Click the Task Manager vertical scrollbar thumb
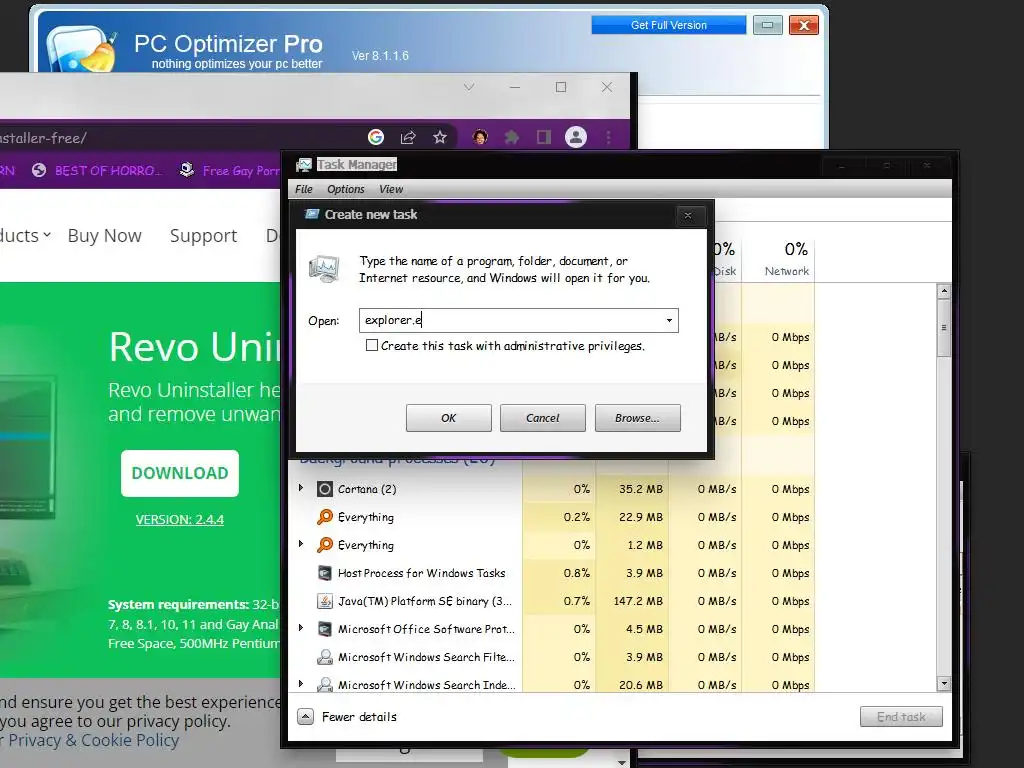The image size is (1024, 768). [944, 327]
